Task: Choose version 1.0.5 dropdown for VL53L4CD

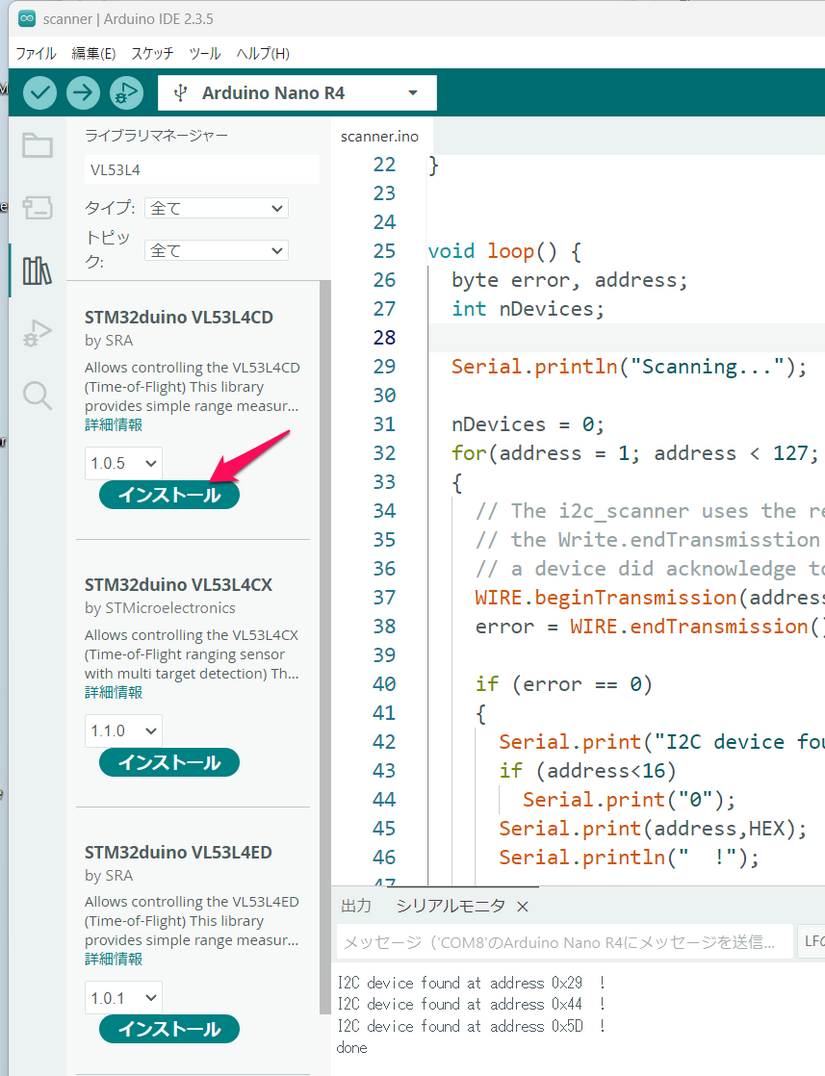Action: [x=123, y=463]
